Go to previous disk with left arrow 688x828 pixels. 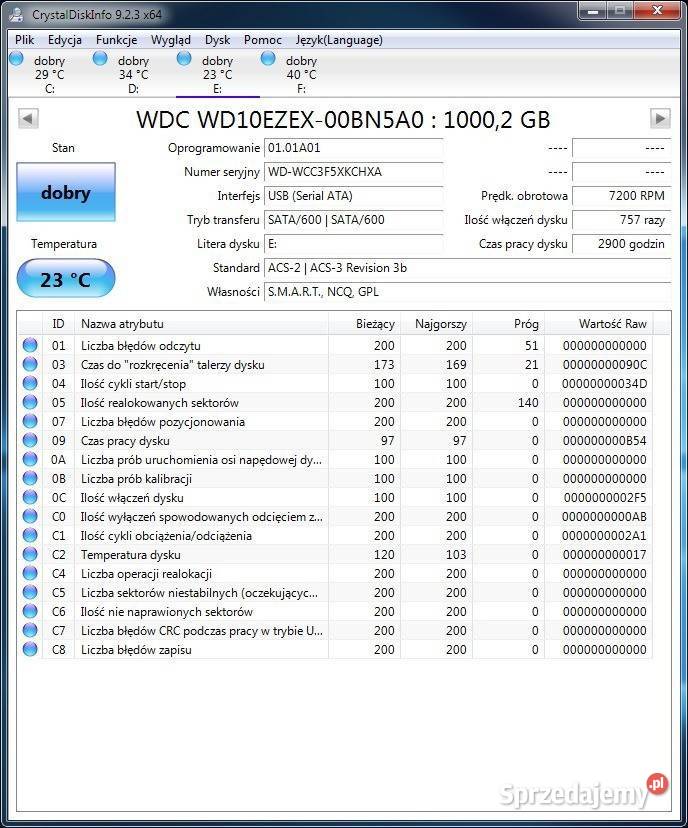(x=28, y=119)
